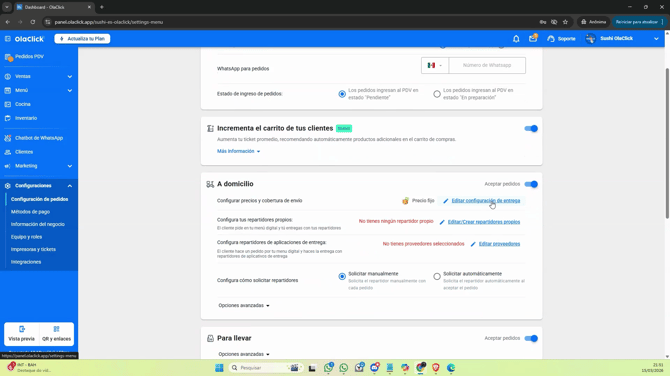
Task: Click the Cocina sidebar icon
Action: click(8, 104)
